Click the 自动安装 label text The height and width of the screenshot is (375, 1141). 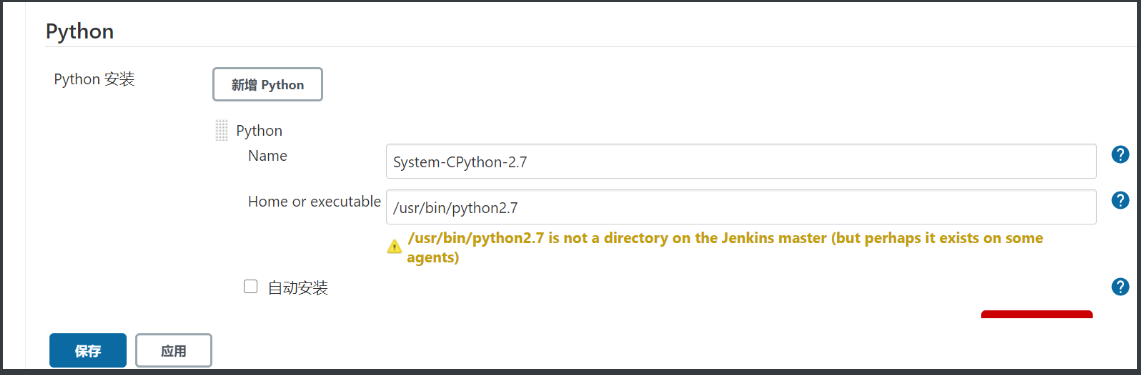tap(298, 288)
